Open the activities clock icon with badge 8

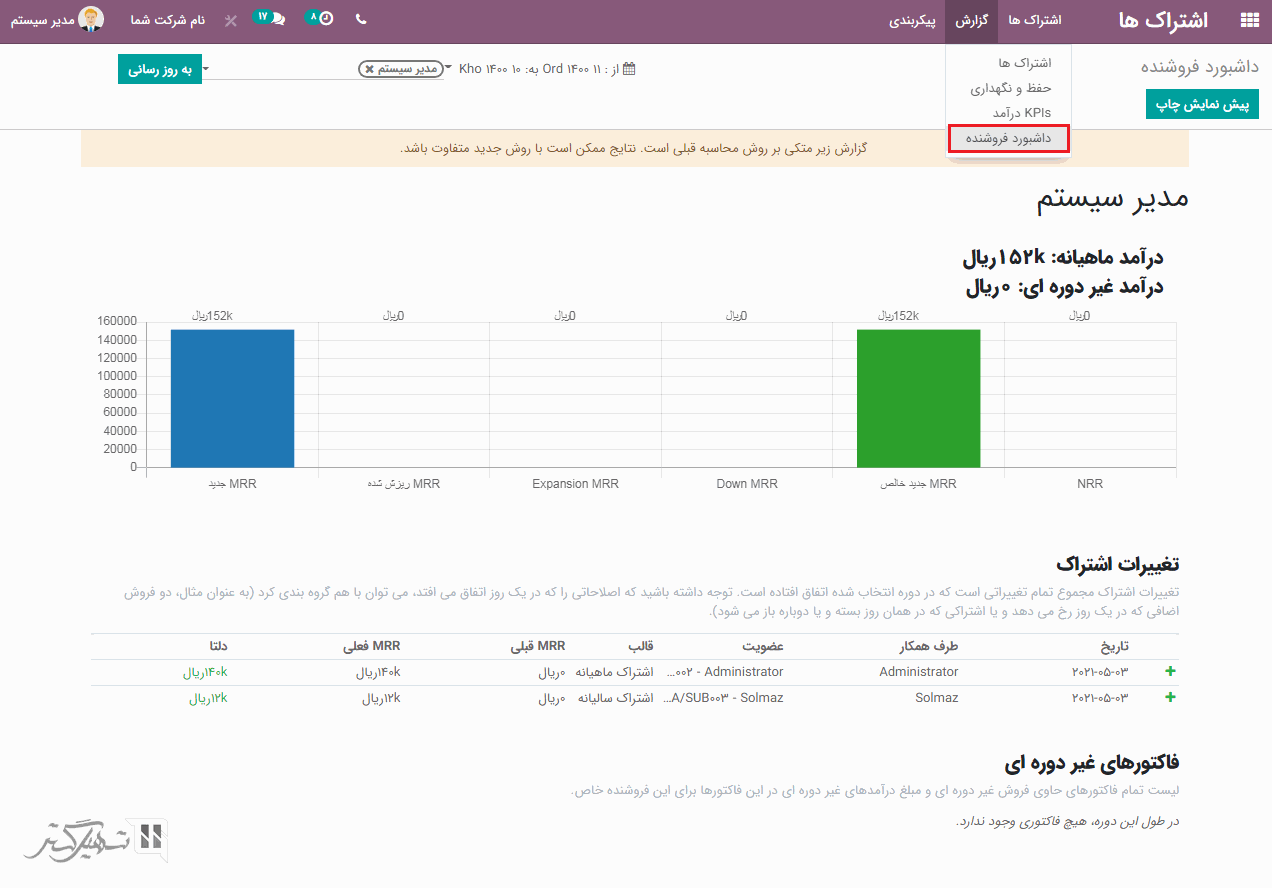(319, 18)
